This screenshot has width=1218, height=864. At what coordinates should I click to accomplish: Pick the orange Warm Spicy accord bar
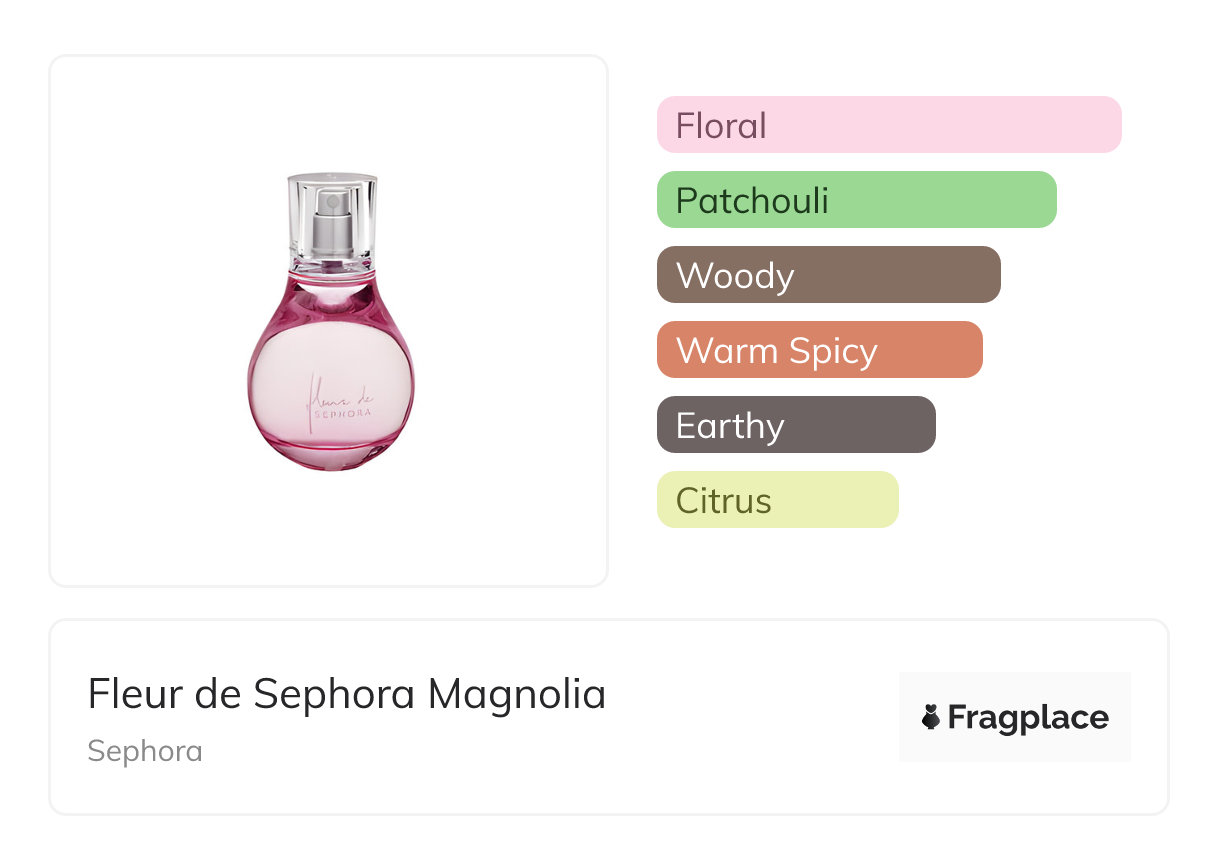point(820,350)
